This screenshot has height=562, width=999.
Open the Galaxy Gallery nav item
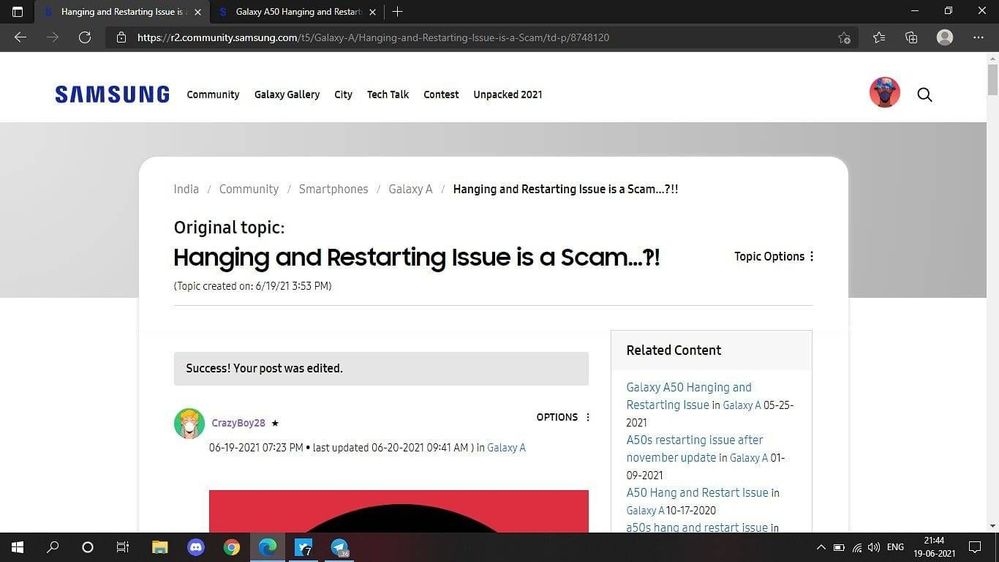(x=287, y=94)
